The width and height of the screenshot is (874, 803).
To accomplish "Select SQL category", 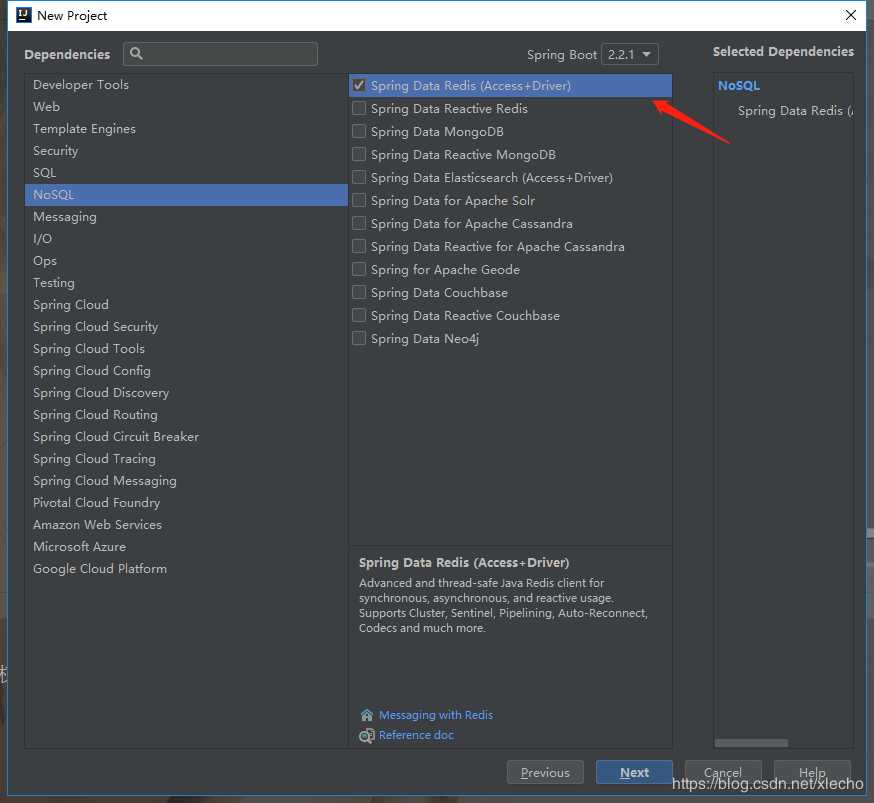I will (186, 173).
